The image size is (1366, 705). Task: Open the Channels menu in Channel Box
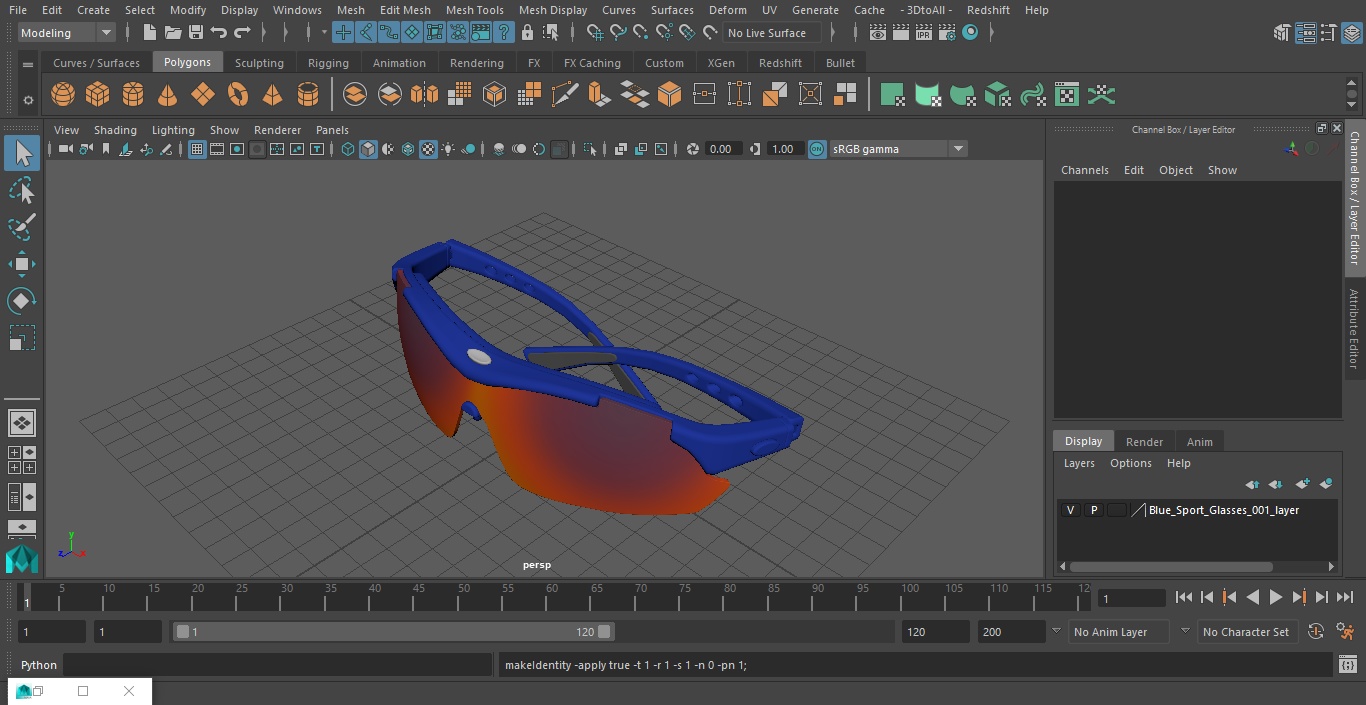click(1084, 170)
